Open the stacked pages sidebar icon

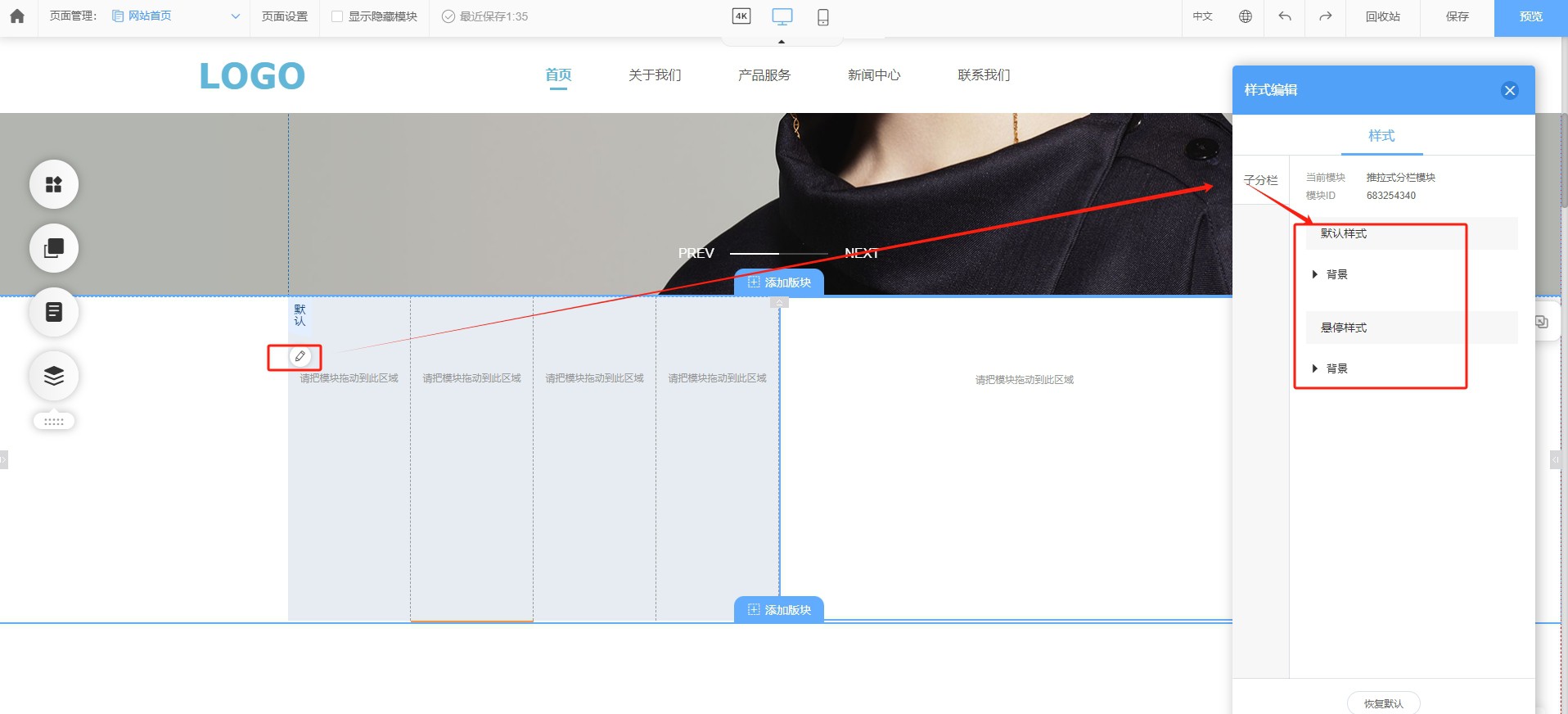tap(54, 248)
